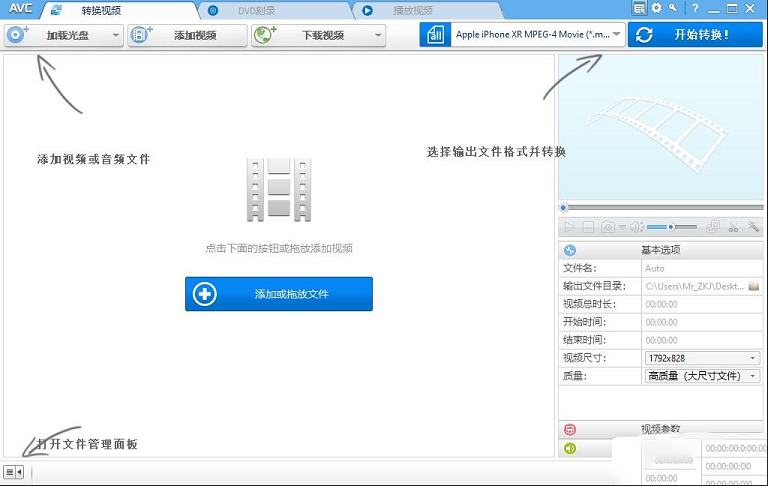Click the preview stop button
Viewport: 768px width, 486px height.
point(588,227)
